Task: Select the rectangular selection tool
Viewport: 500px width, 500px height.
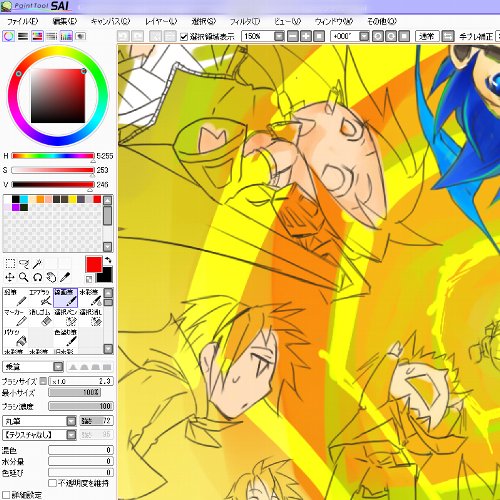Action: tap(10, 264)
